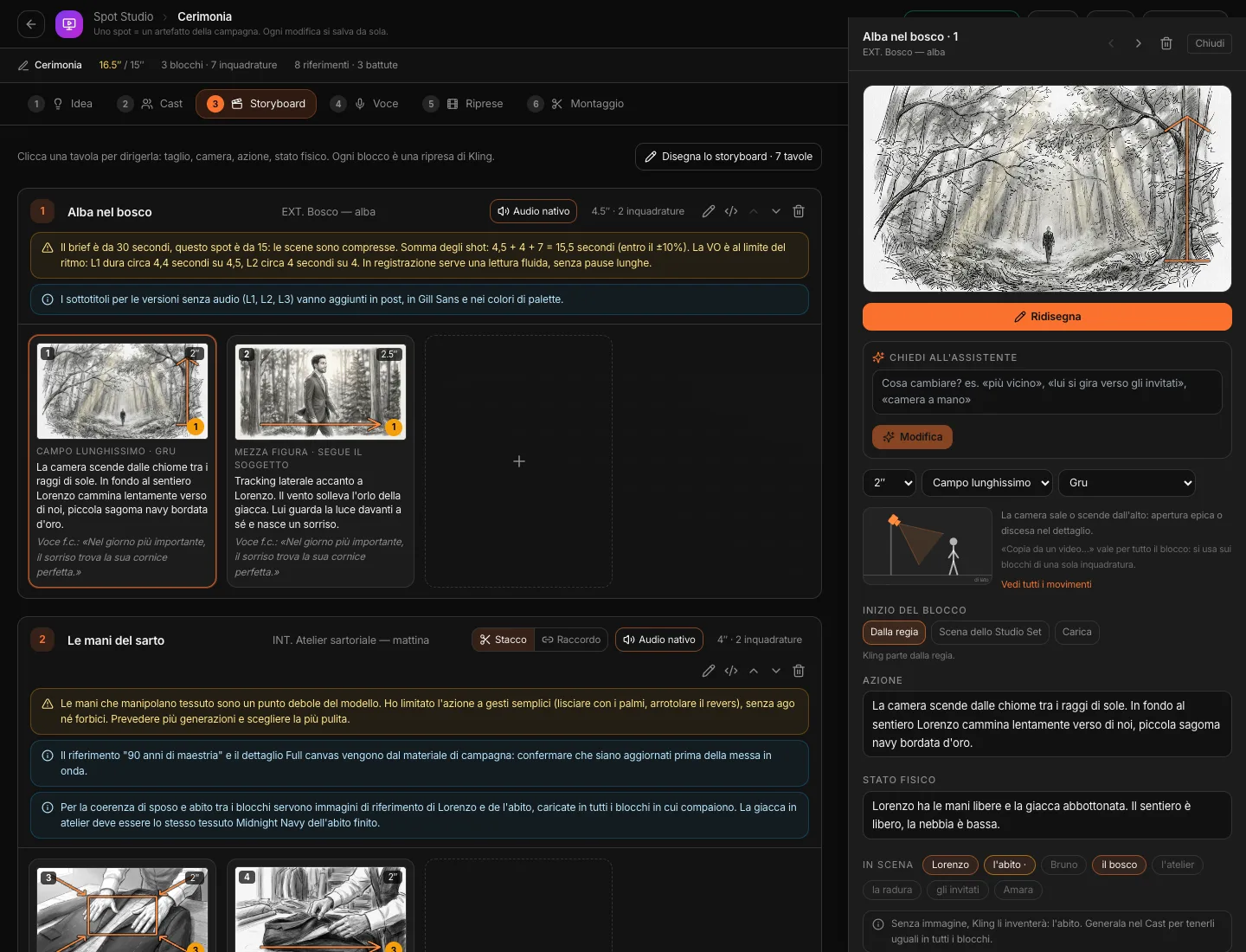
Task: Open the Cast step tab
Action: pyautogui.click(x=151, y=104)
